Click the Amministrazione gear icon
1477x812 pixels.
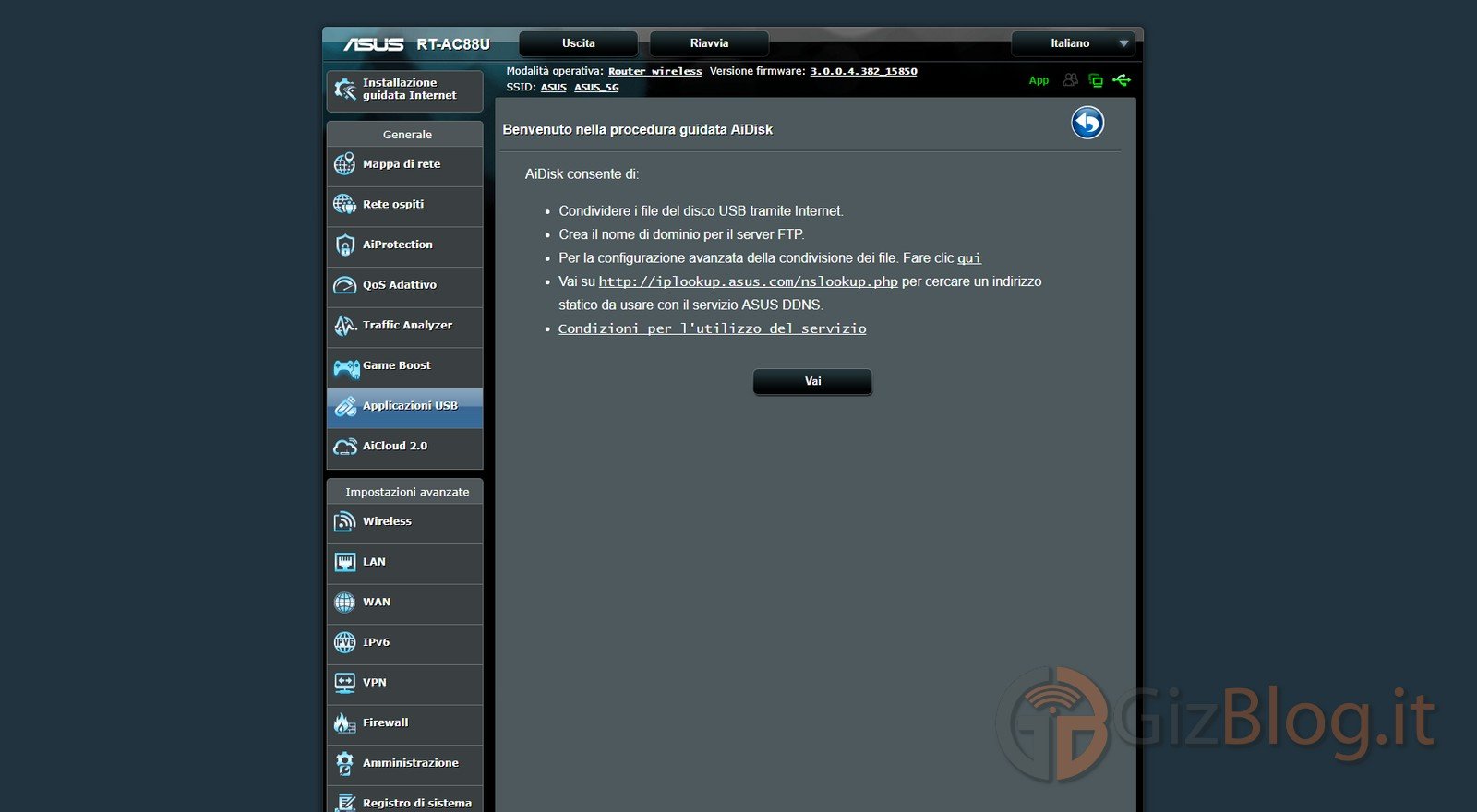pos(344,763)
